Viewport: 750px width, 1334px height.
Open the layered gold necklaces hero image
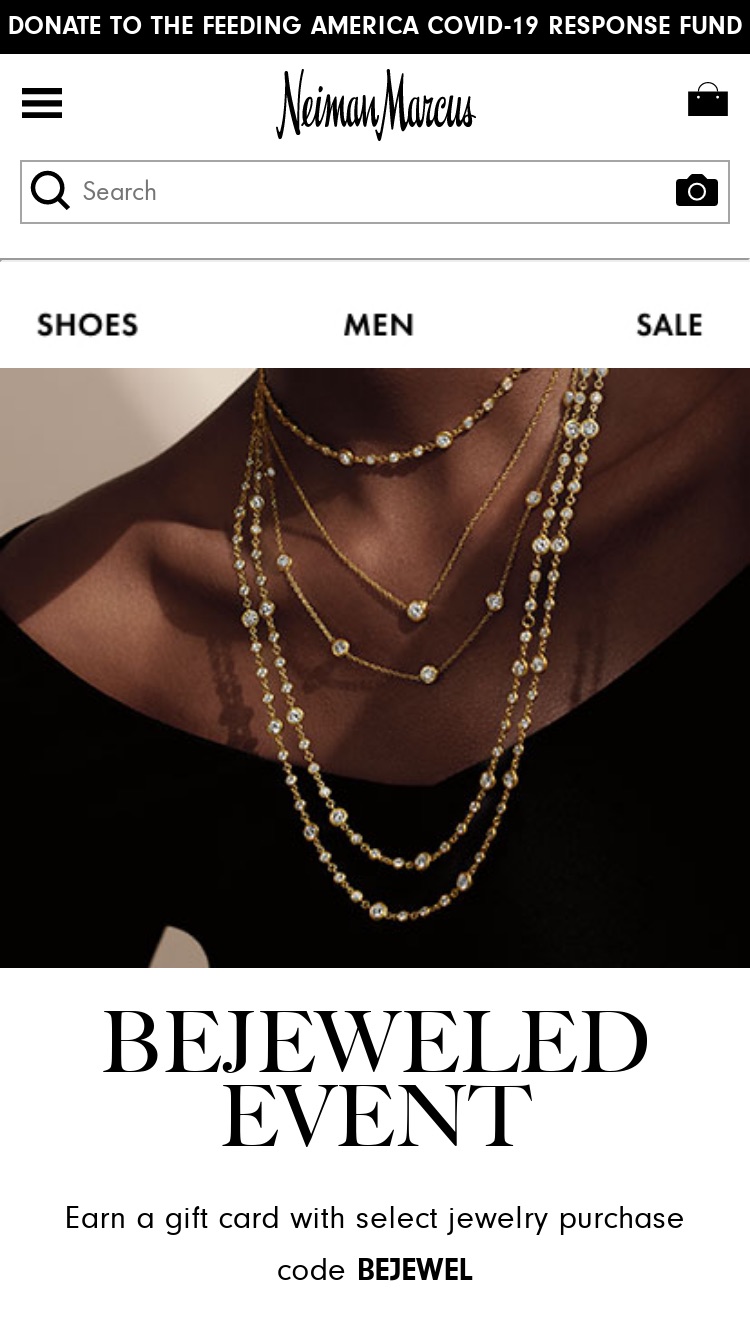pyautogui.click(x=375, y=667)
